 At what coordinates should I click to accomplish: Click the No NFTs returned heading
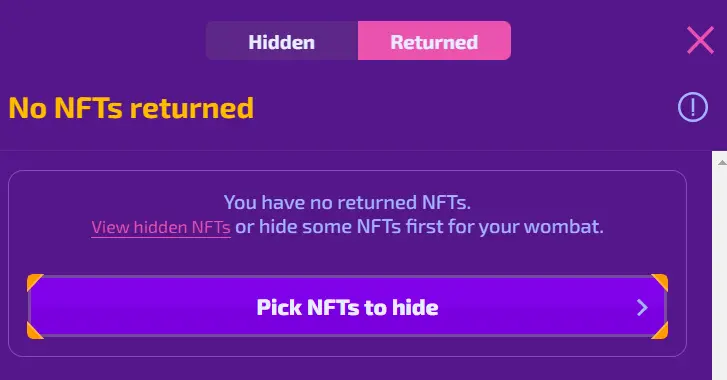click(x=131, y=108)
